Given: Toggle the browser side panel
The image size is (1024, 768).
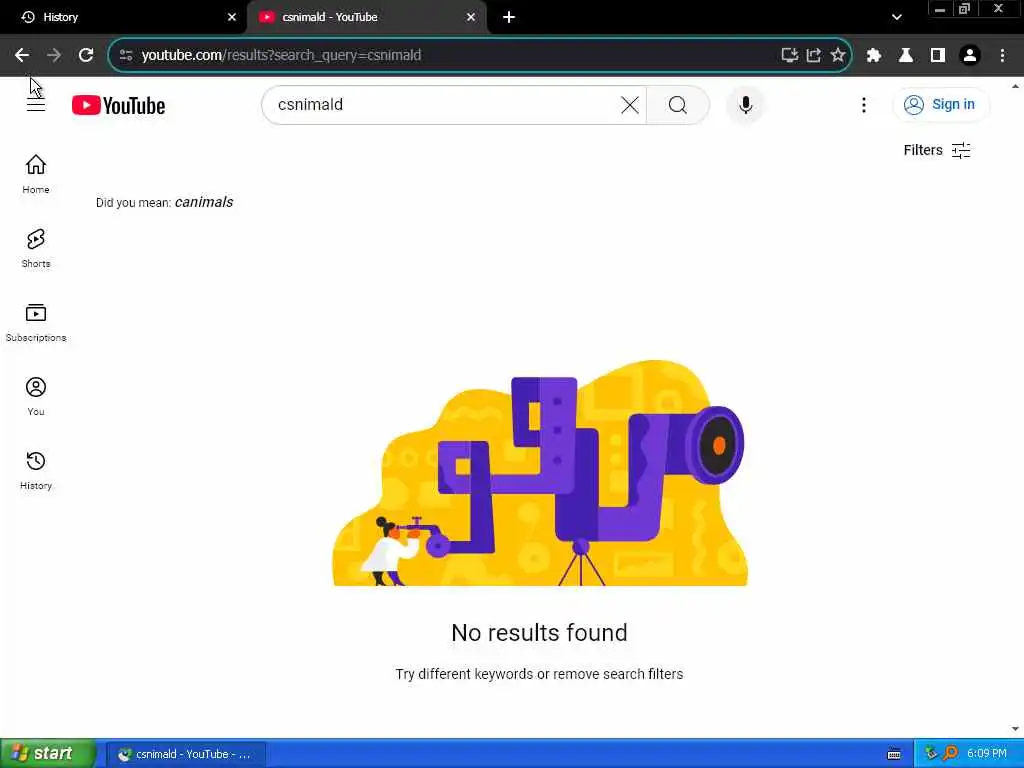Looking at the screenshot, I should 938,56.
